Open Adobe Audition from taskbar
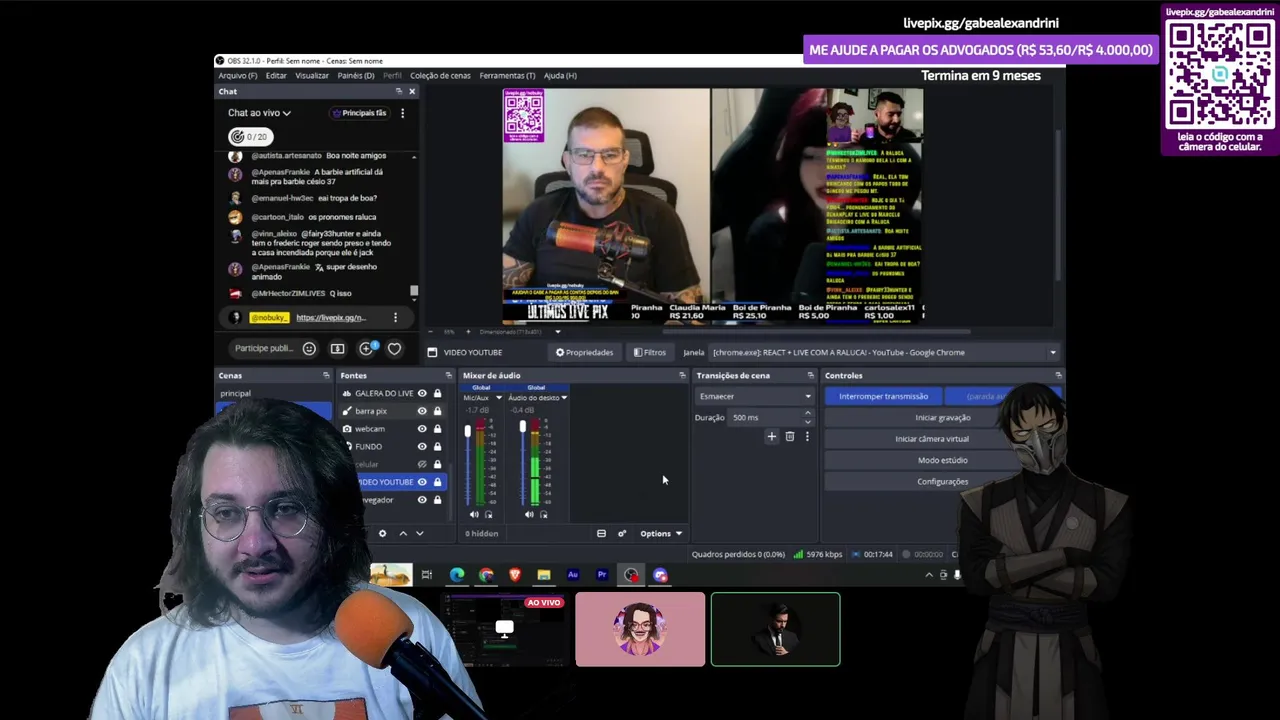Viewport: 1280px width, 720px height. 573,575
